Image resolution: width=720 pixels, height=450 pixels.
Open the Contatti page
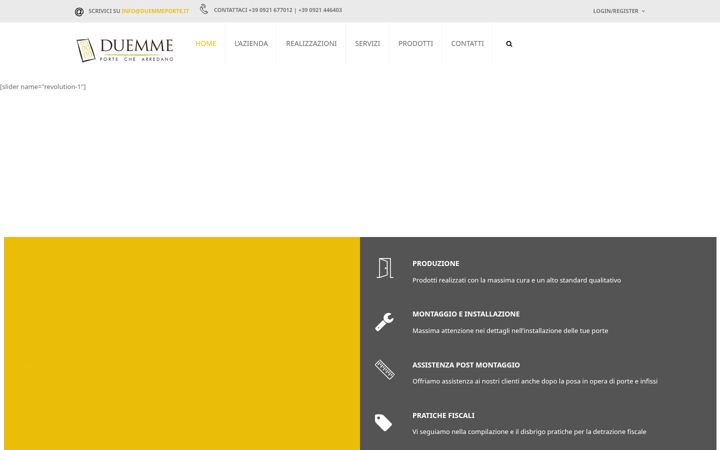point(467,44)
